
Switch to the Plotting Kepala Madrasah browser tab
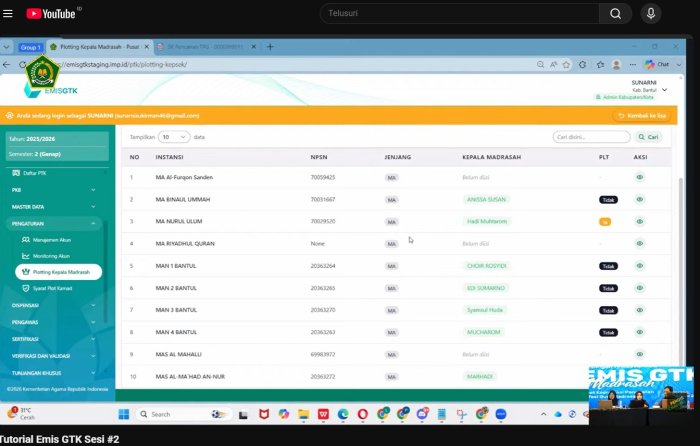coord(99,47)
